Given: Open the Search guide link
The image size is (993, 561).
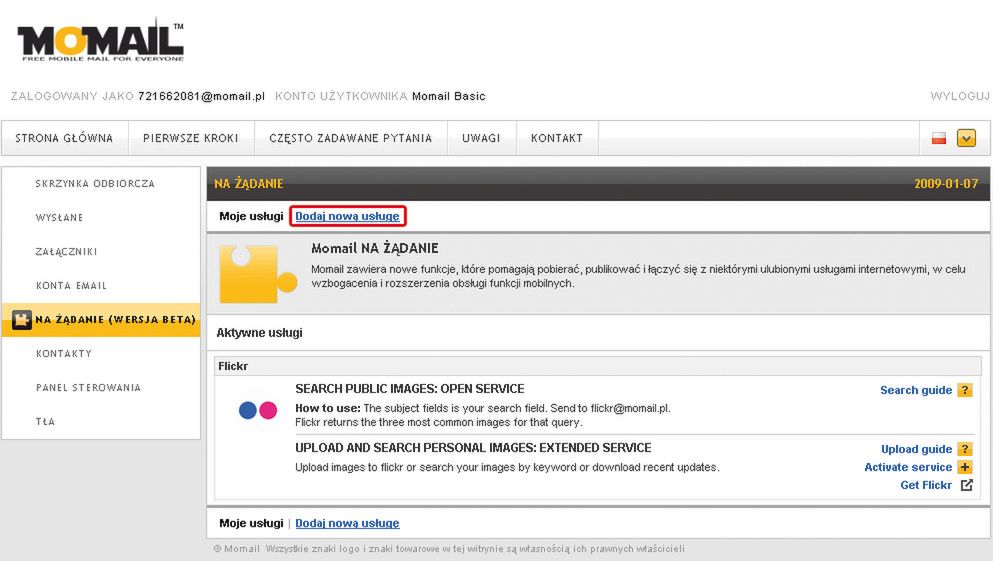Looking at the screenshot, I should [x=916, y=390].
